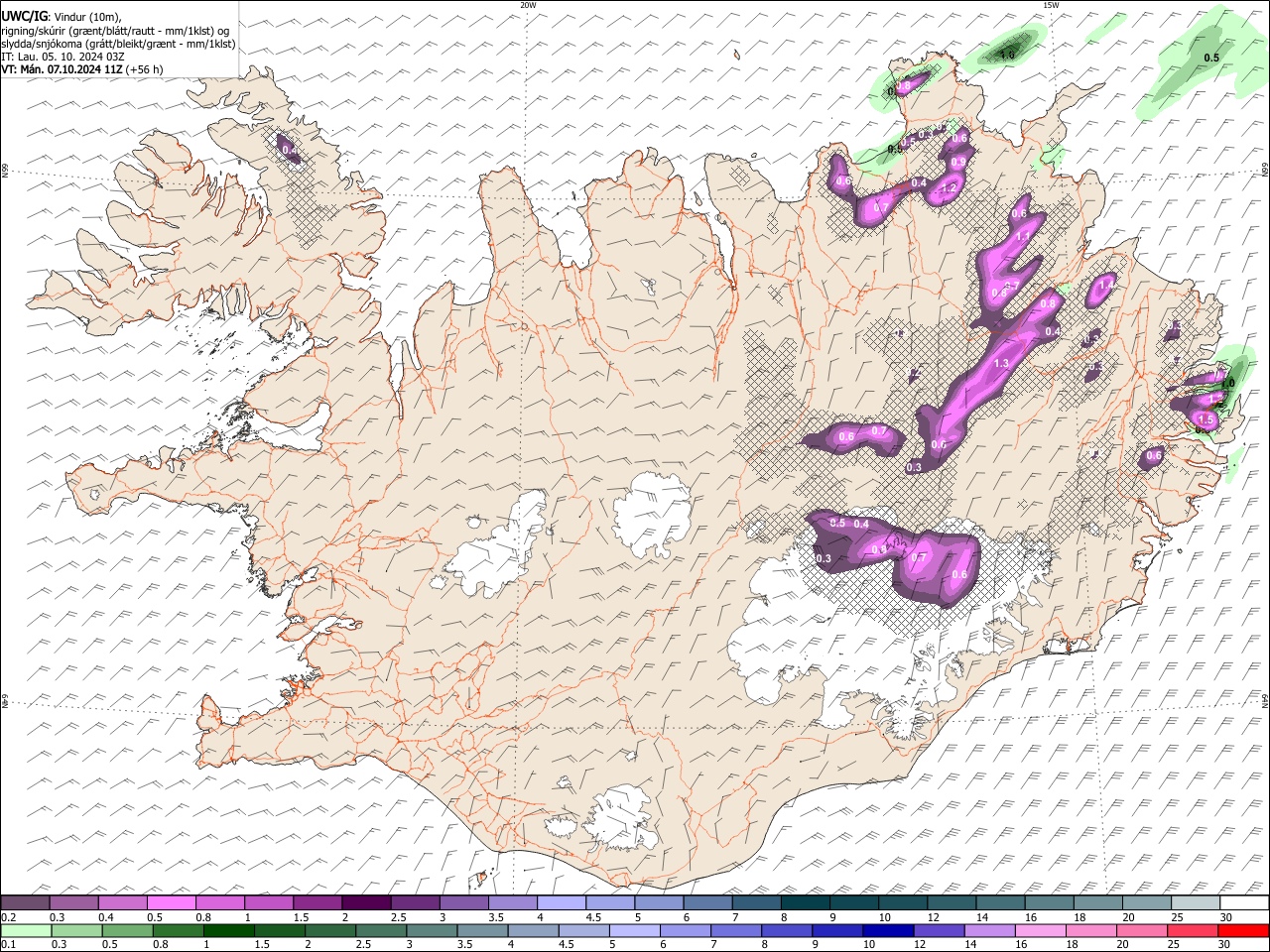Click the 'IT: Lau. 05. 10. 2024 03Z' line
The width and height of the screenshot is (1270, 952).
click(63, 57)
